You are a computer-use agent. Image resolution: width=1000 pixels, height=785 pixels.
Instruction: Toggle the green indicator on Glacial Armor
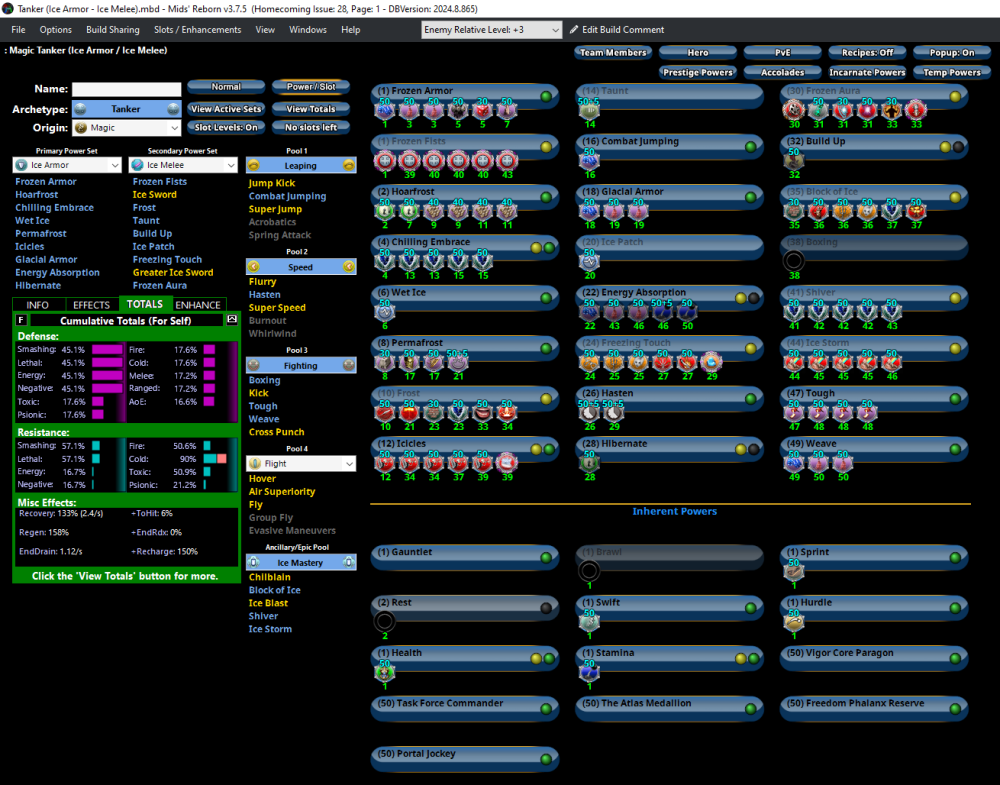[750, 197]
